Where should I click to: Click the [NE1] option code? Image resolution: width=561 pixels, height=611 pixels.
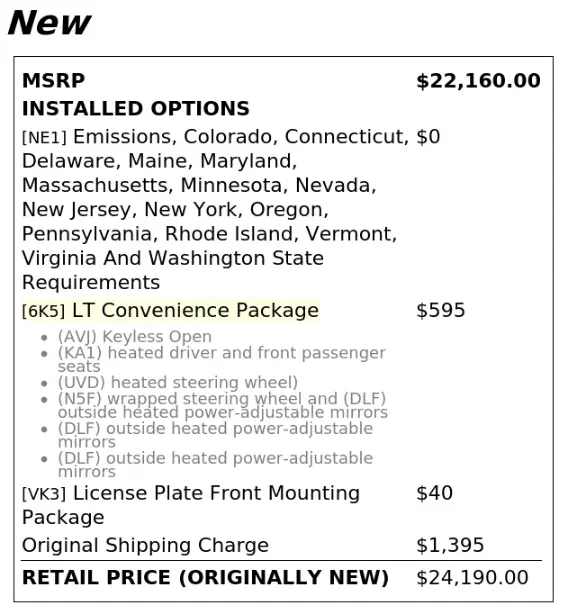(x=44, y=138)
